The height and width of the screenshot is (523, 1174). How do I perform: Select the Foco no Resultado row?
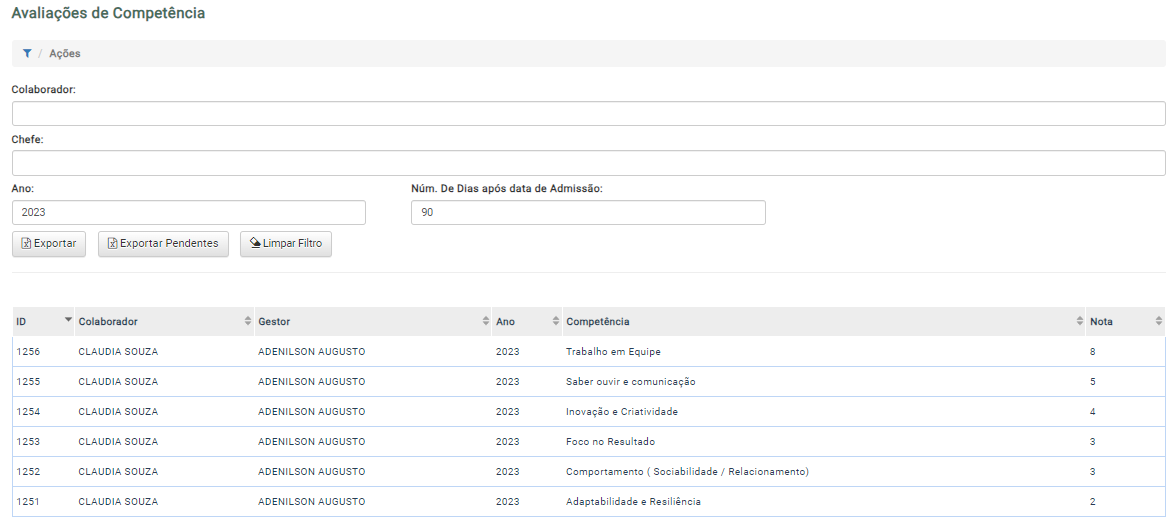tap(588, 441)
